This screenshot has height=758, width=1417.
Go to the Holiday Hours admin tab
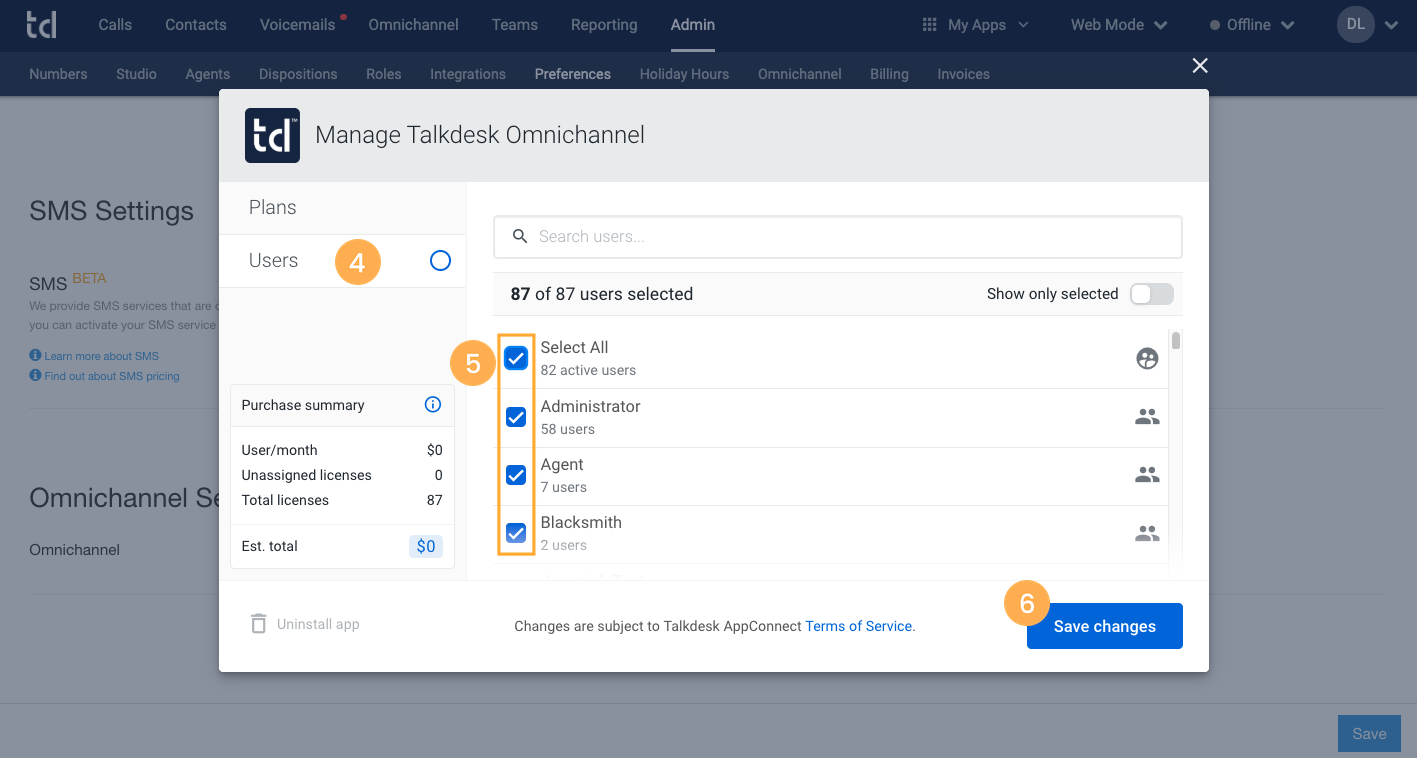tap(684, 74)
